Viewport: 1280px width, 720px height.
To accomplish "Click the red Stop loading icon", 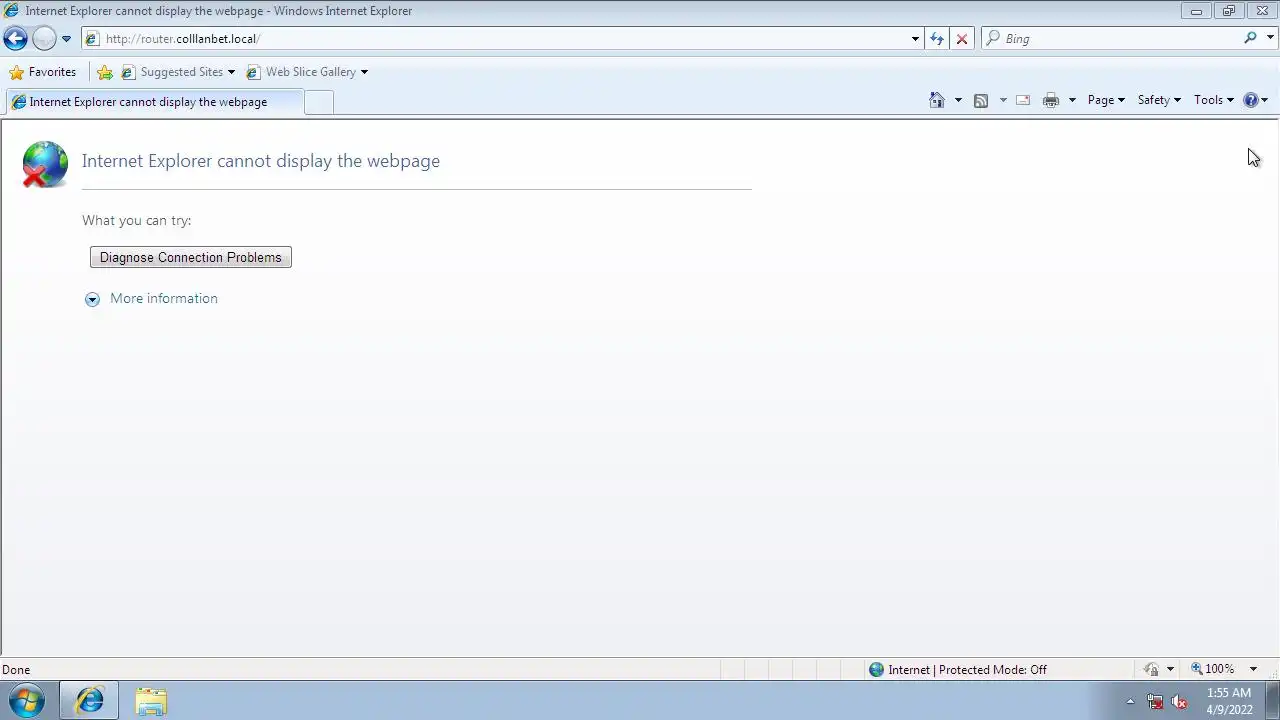I will tap(962, 39).
